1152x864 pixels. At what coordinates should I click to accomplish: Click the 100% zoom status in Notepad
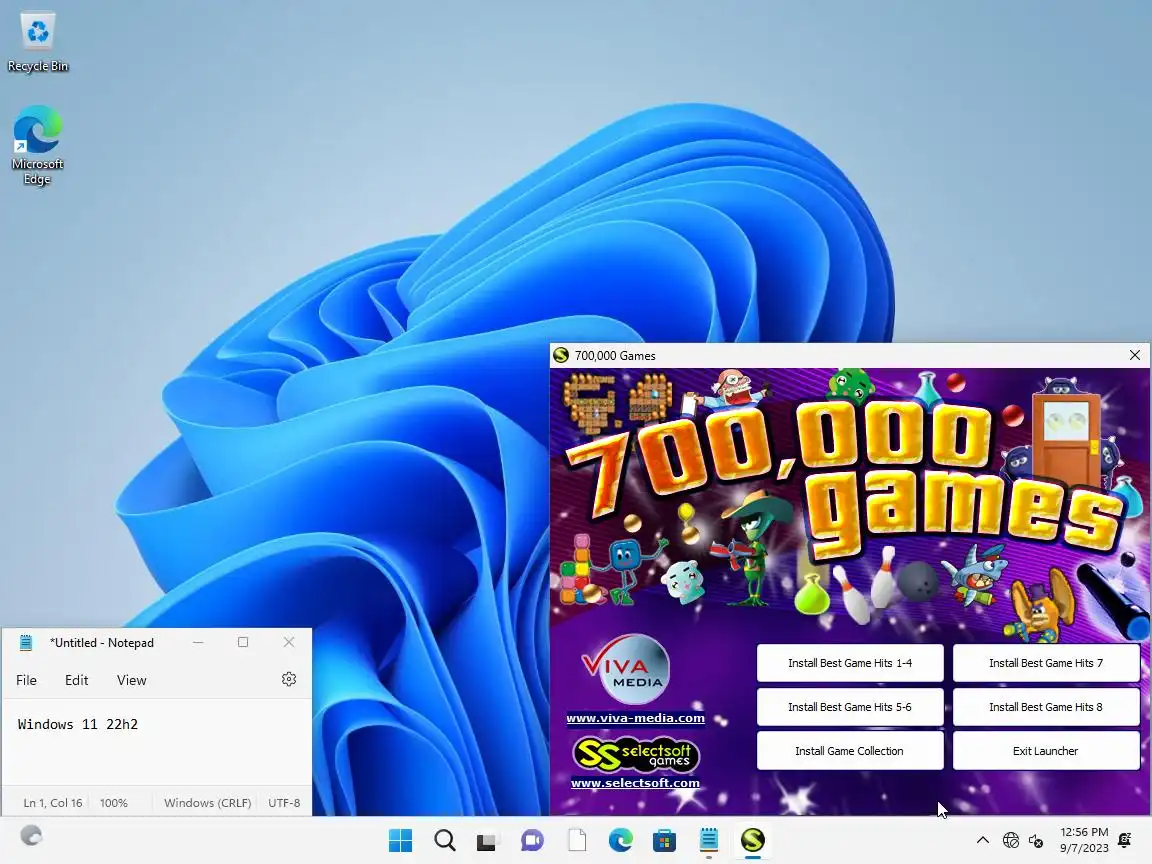[x=114, y=803]
